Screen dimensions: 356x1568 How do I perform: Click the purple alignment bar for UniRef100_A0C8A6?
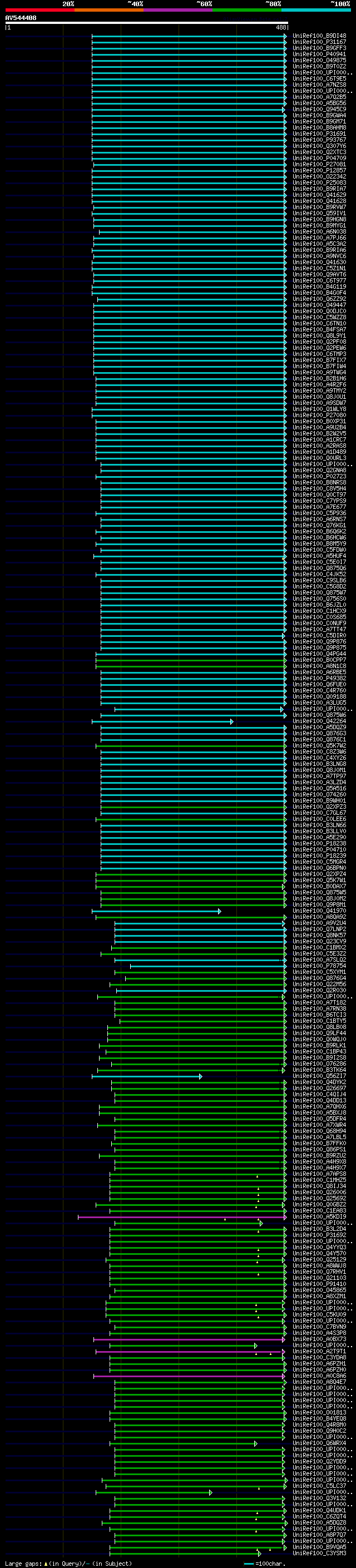189,1376
